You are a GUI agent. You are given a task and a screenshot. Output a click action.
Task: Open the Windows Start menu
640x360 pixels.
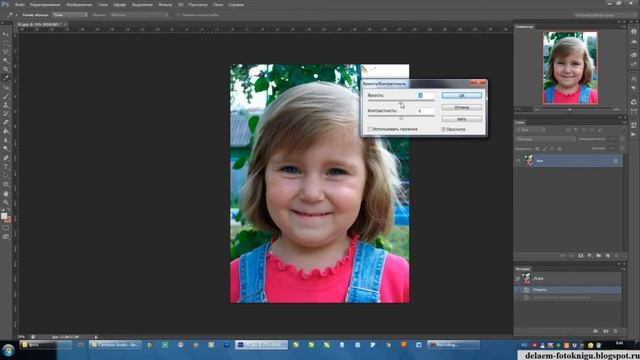(8, 350)
